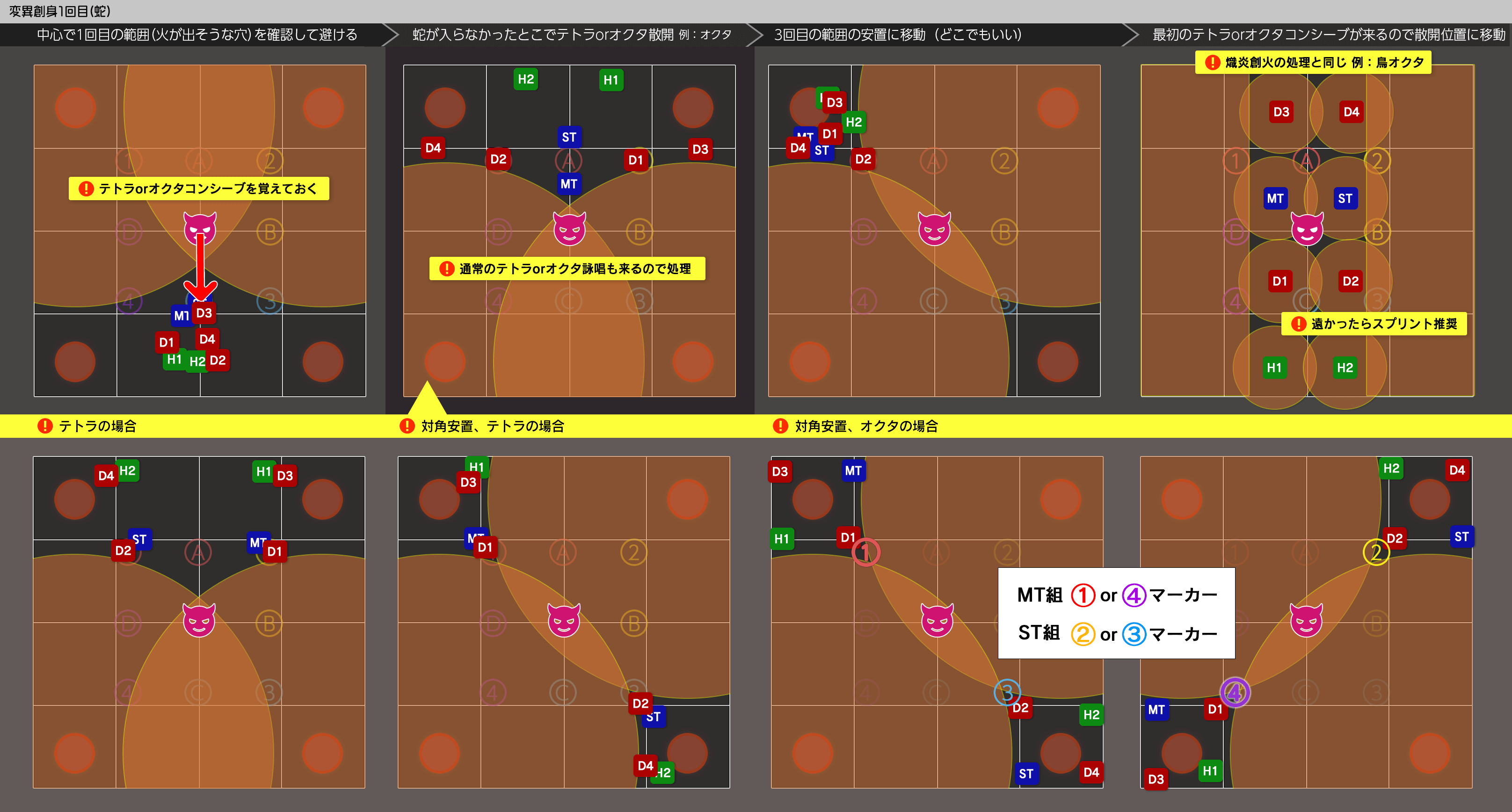This screenshot has height=812, width=1512.
Task: Select the purple ④ marker in the MT組 legend
Action: pos(1134,595)
